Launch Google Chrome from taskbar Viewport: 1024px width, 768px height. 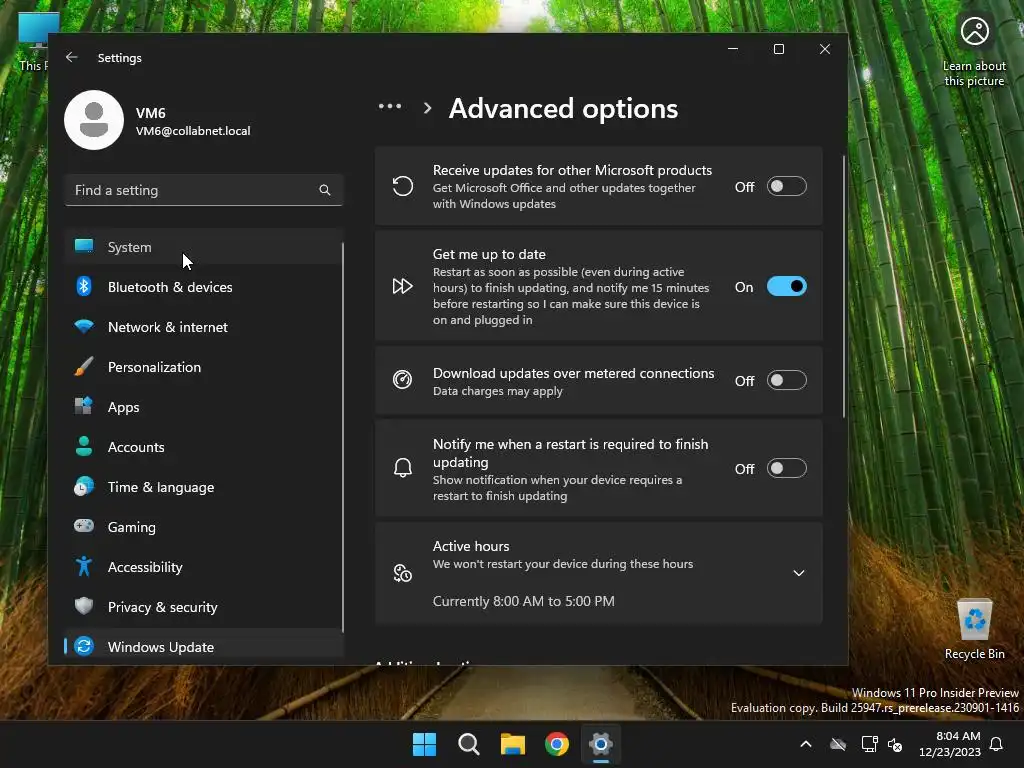(557, 744)
